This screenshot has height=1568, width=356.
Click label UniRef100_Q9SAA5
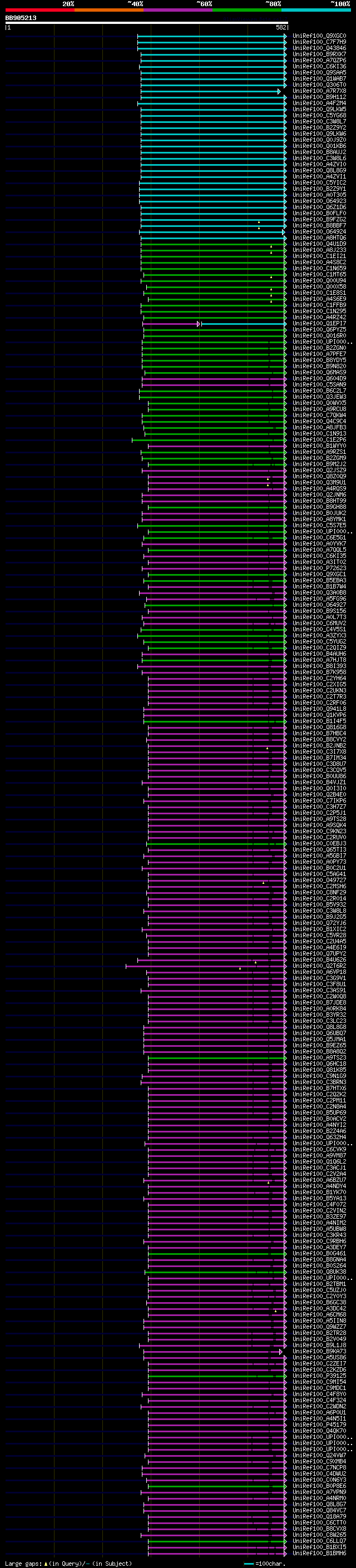point(319,72)
